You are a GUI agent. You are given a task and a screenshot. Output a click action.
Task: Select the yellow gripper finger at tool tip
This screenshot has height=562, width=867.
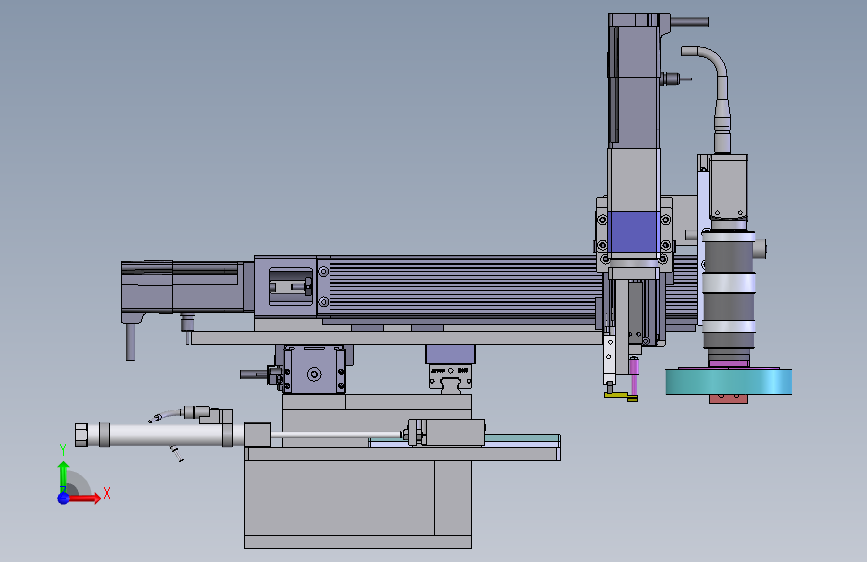(621, 396)
